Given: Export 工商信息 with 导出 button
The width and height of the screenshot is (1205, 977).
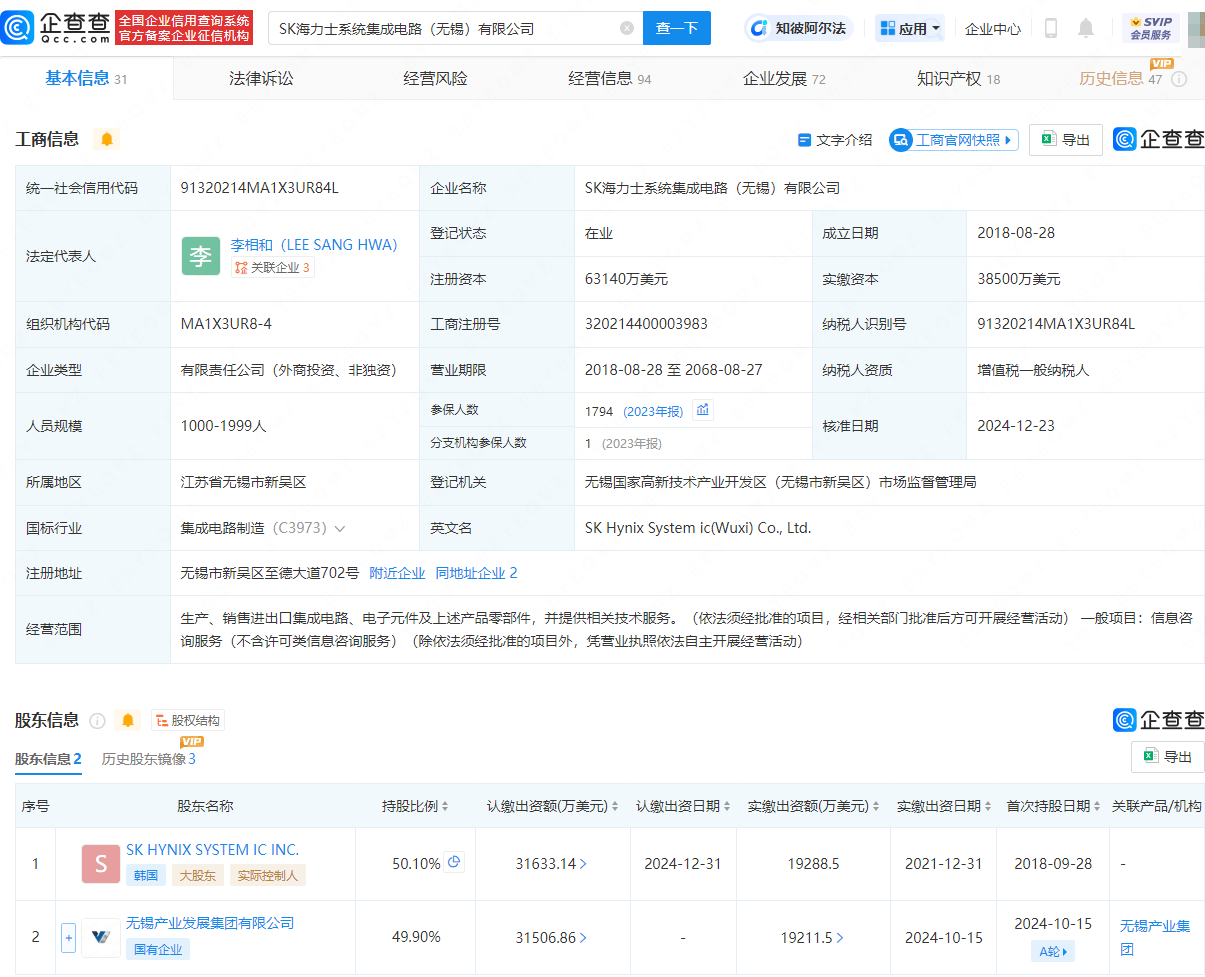Looking at the screenshot, I should (x=1066, y=140).
